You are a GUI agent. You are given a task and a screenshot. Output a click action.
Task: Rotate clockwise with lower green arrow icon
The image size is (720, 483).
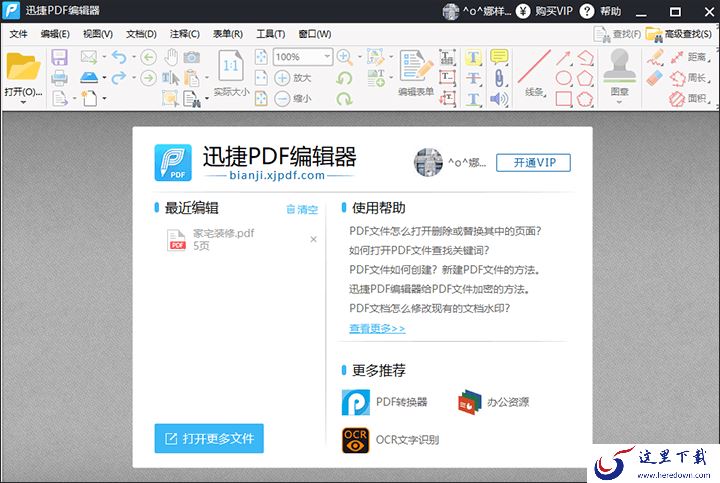tap(344, 98)
